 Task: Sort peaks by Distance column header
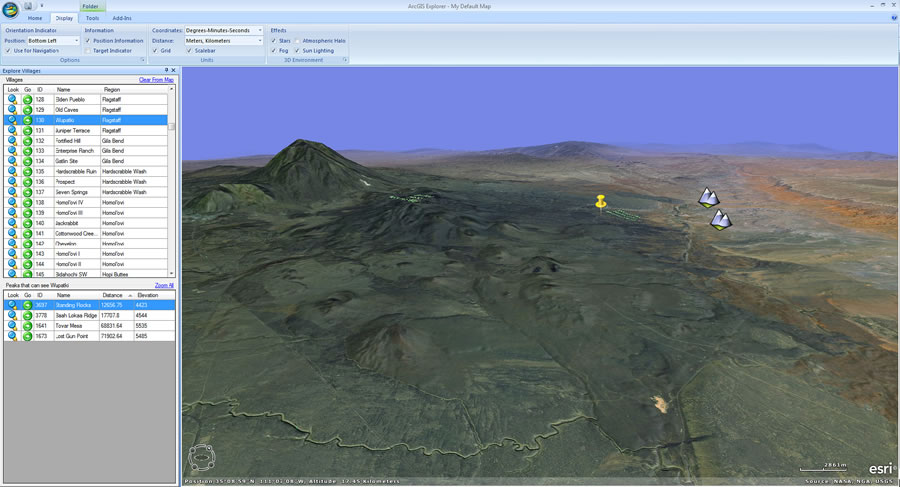coord(117,295)
